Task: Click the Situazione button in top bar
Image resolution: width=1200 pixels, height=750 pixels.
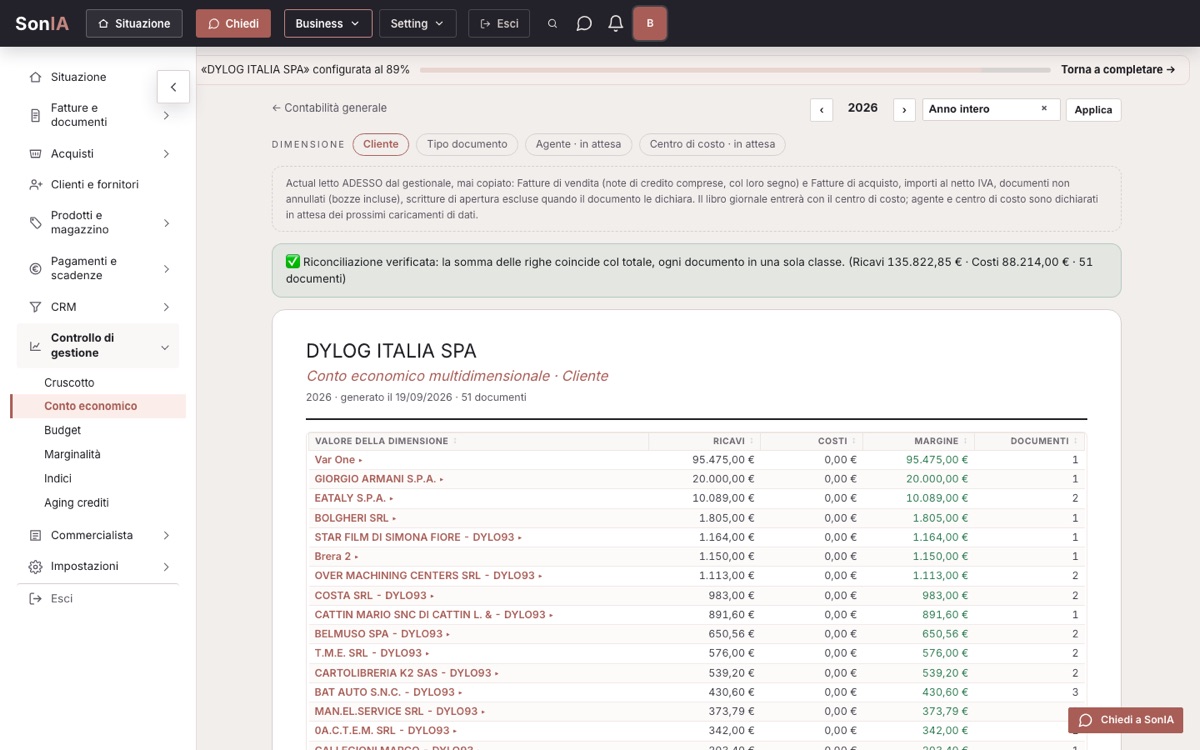Action: click(x=134, y=23)
